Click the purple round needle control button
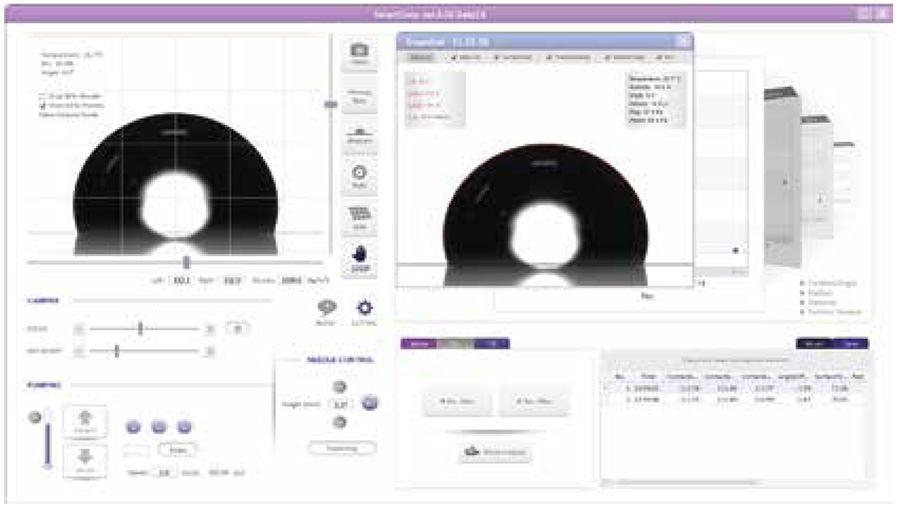 pos(370,403)
